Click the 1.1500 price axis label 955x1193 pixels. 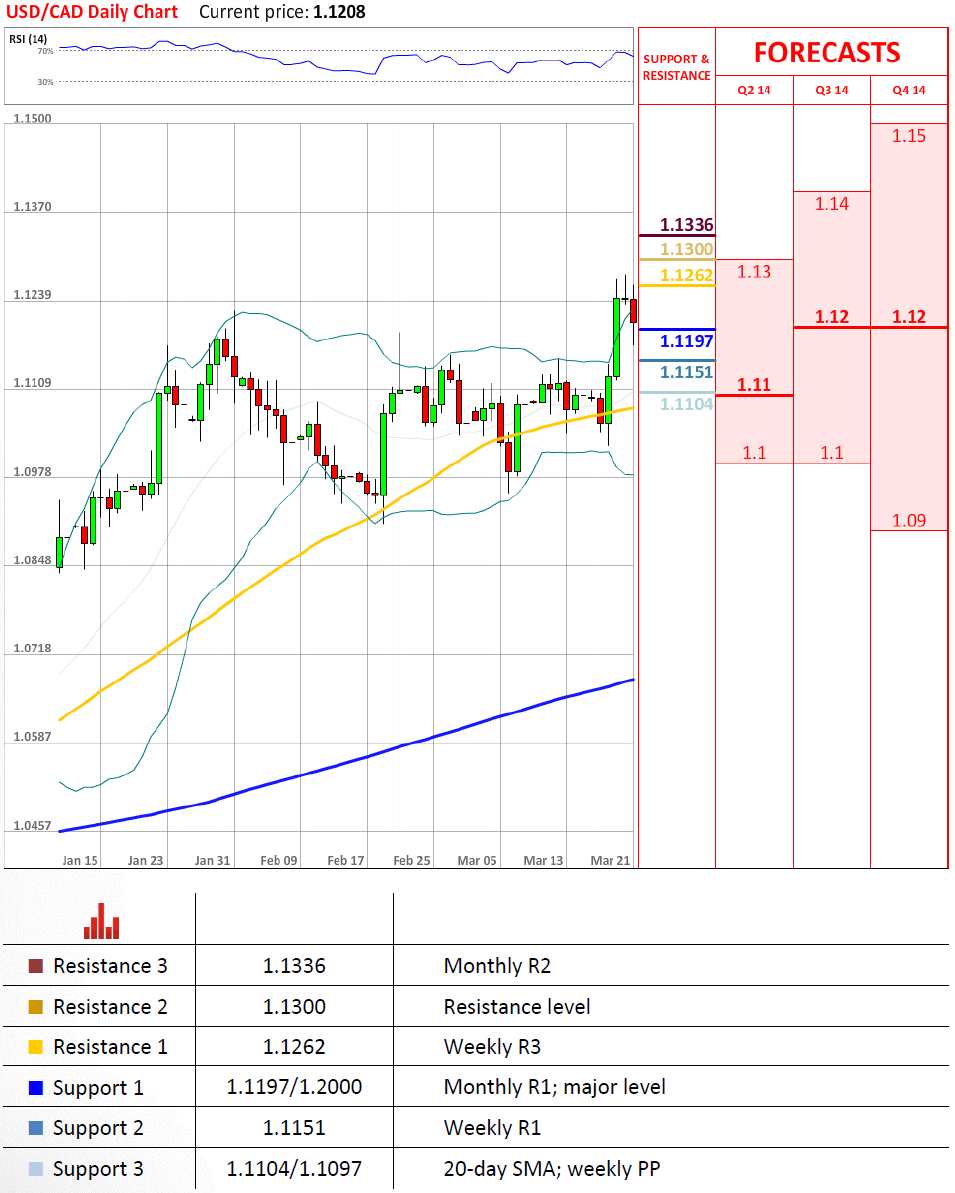pyautogui.click(x=33, y=119)
